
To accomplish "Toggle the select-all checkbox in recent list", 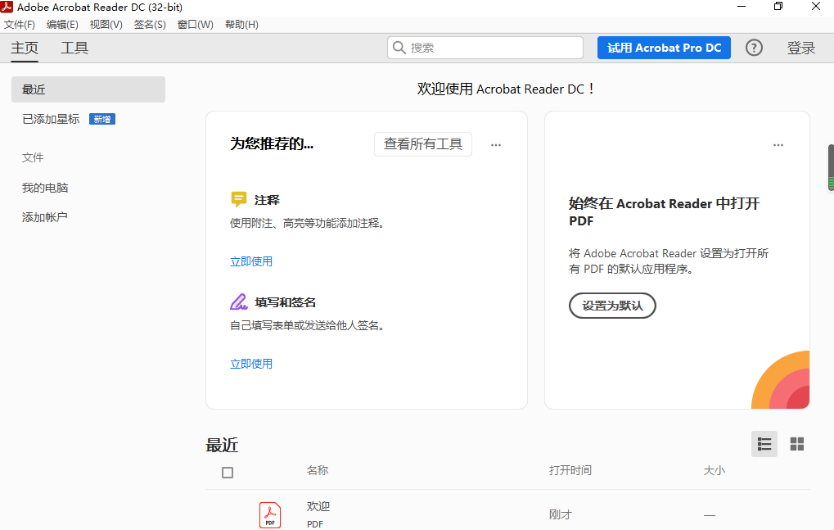I will [227, 472].
